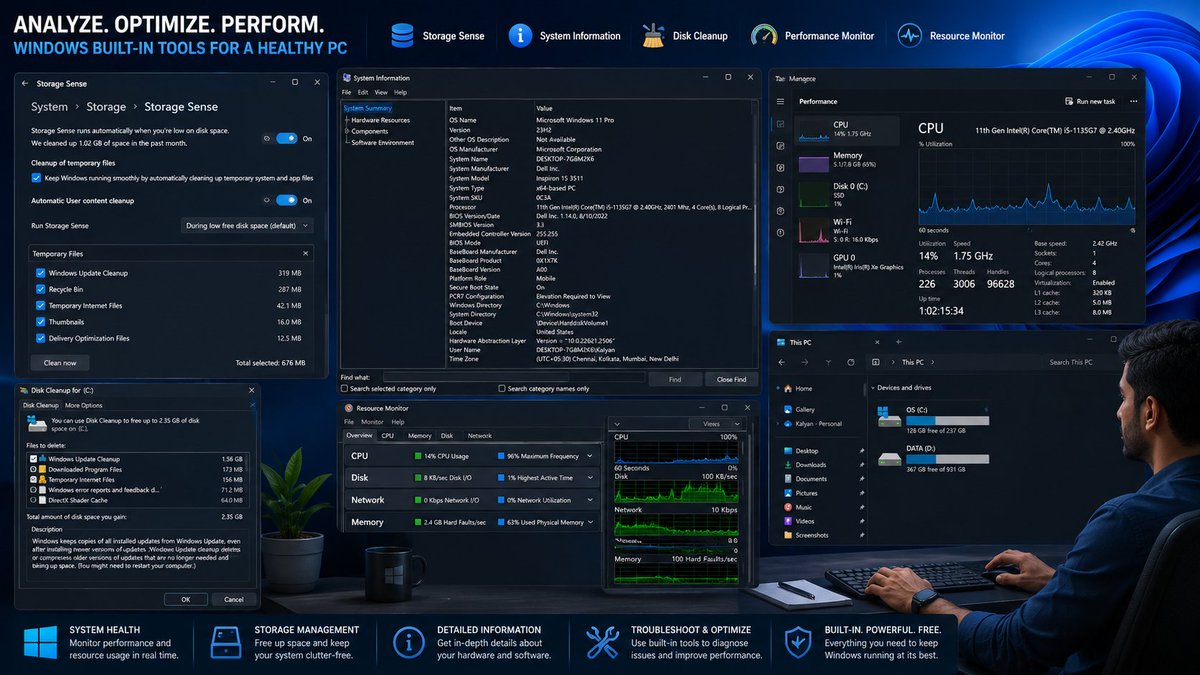Image resolution: width=1200 pixels, height=675 pixels.
Task: Open Music folder in File Explorer sidebar
Action: (799, 507)
